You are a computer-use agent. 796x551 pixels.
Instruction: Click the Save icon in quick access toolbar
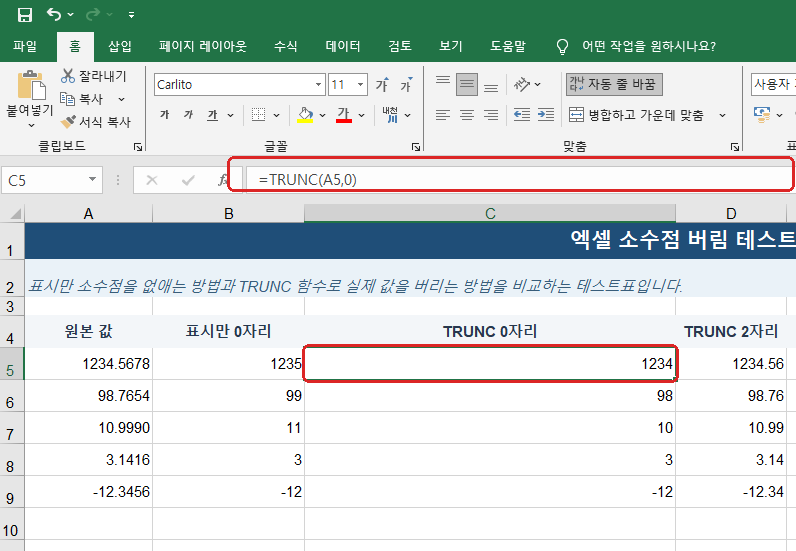click(x=24, y=15)
